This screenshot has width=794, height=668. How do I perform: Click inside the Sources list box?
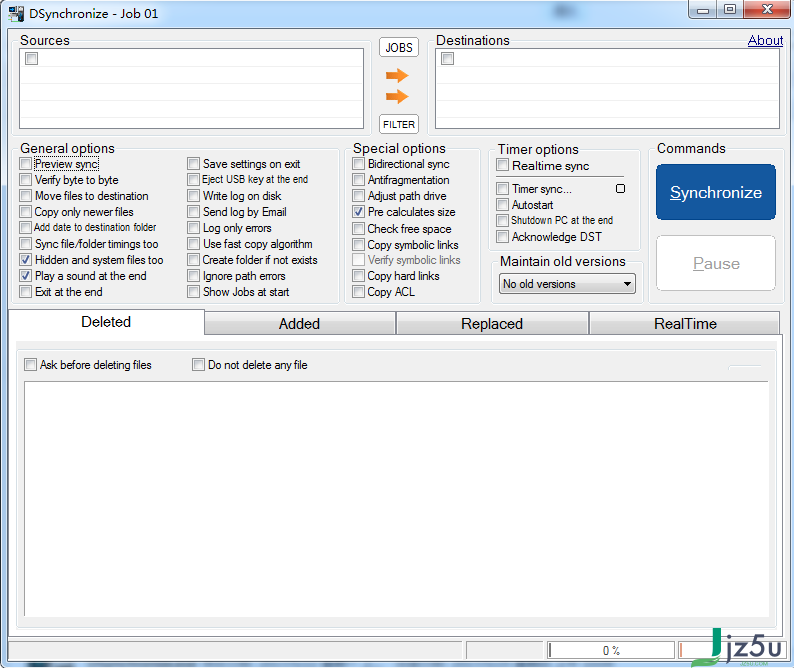pyautogui.click(x=191, y=89)
